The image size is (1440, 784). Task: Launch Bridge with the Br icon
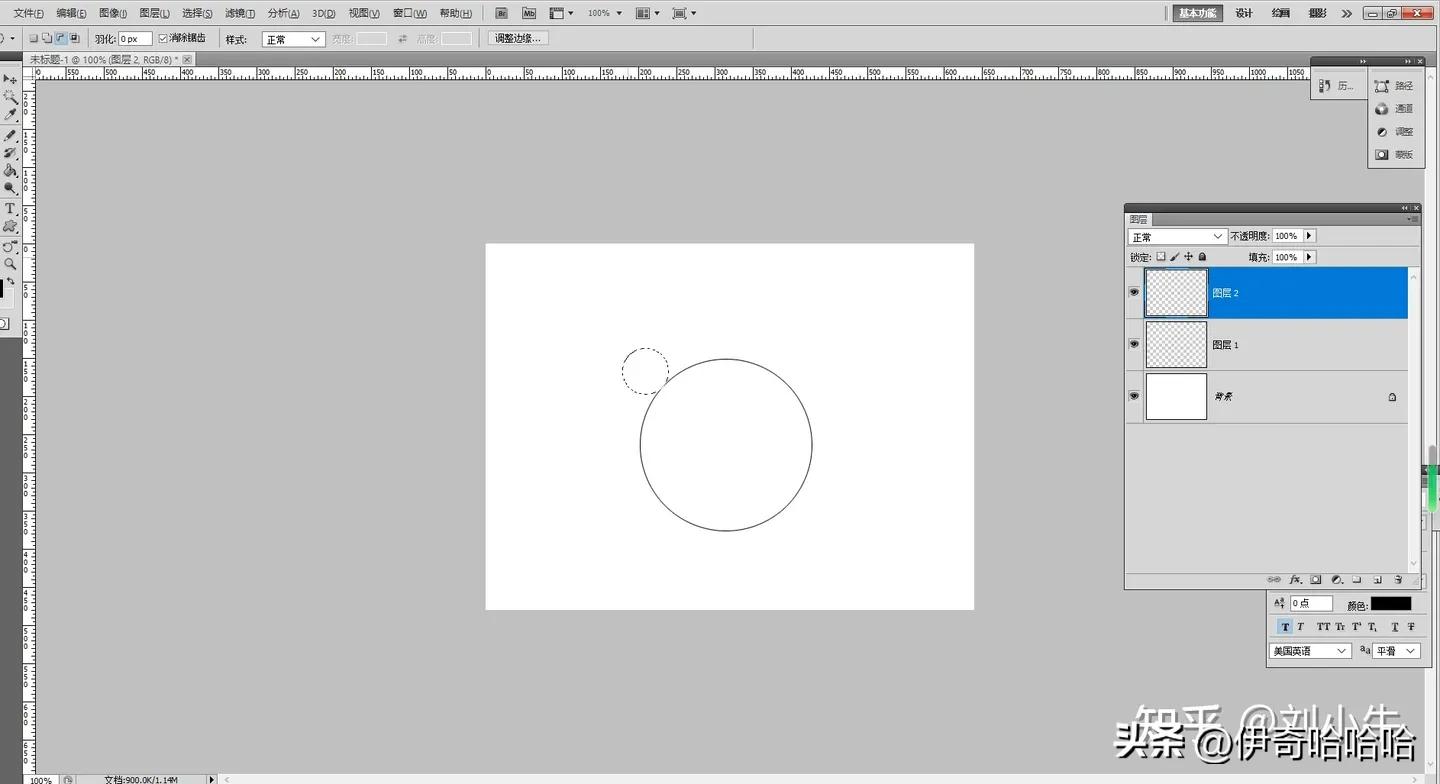[x=502, y=13]
